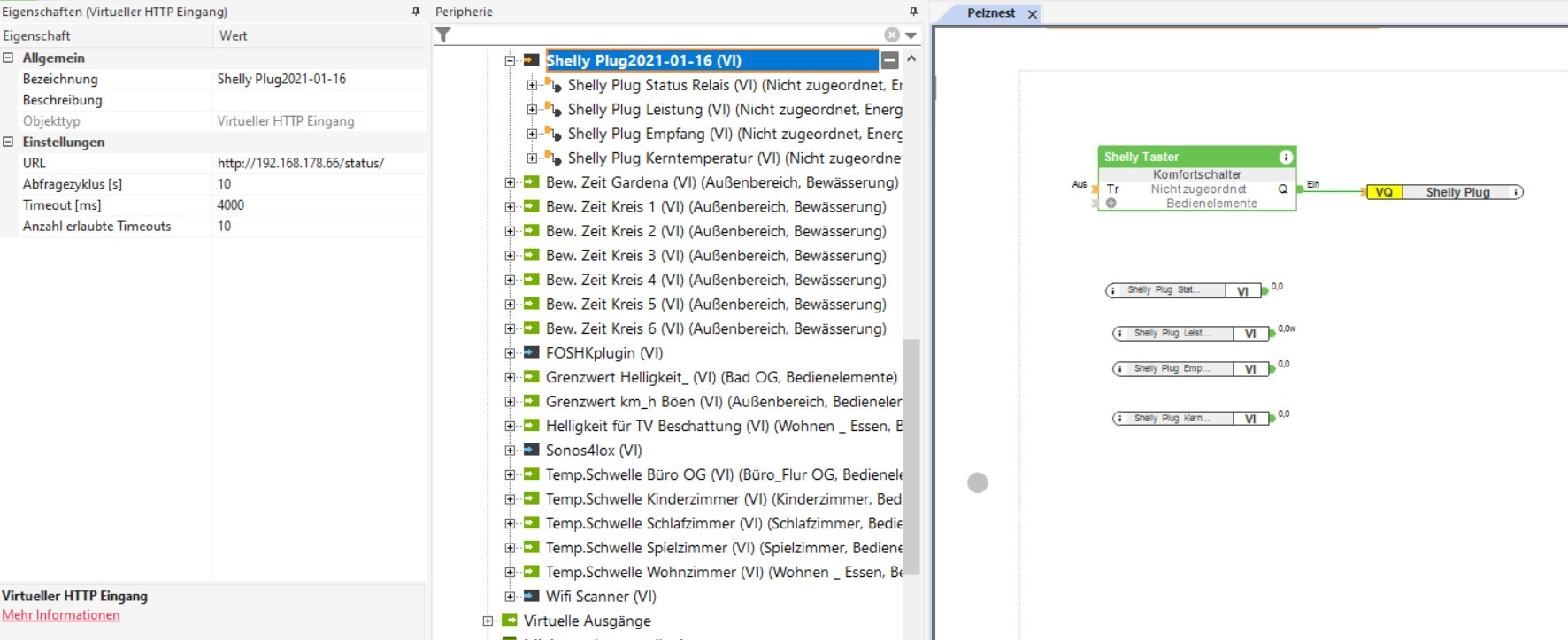Select Temp.Schwelle Schlafzimmer item
This screenshot has height=640, width=1568.
coord(724,523)
